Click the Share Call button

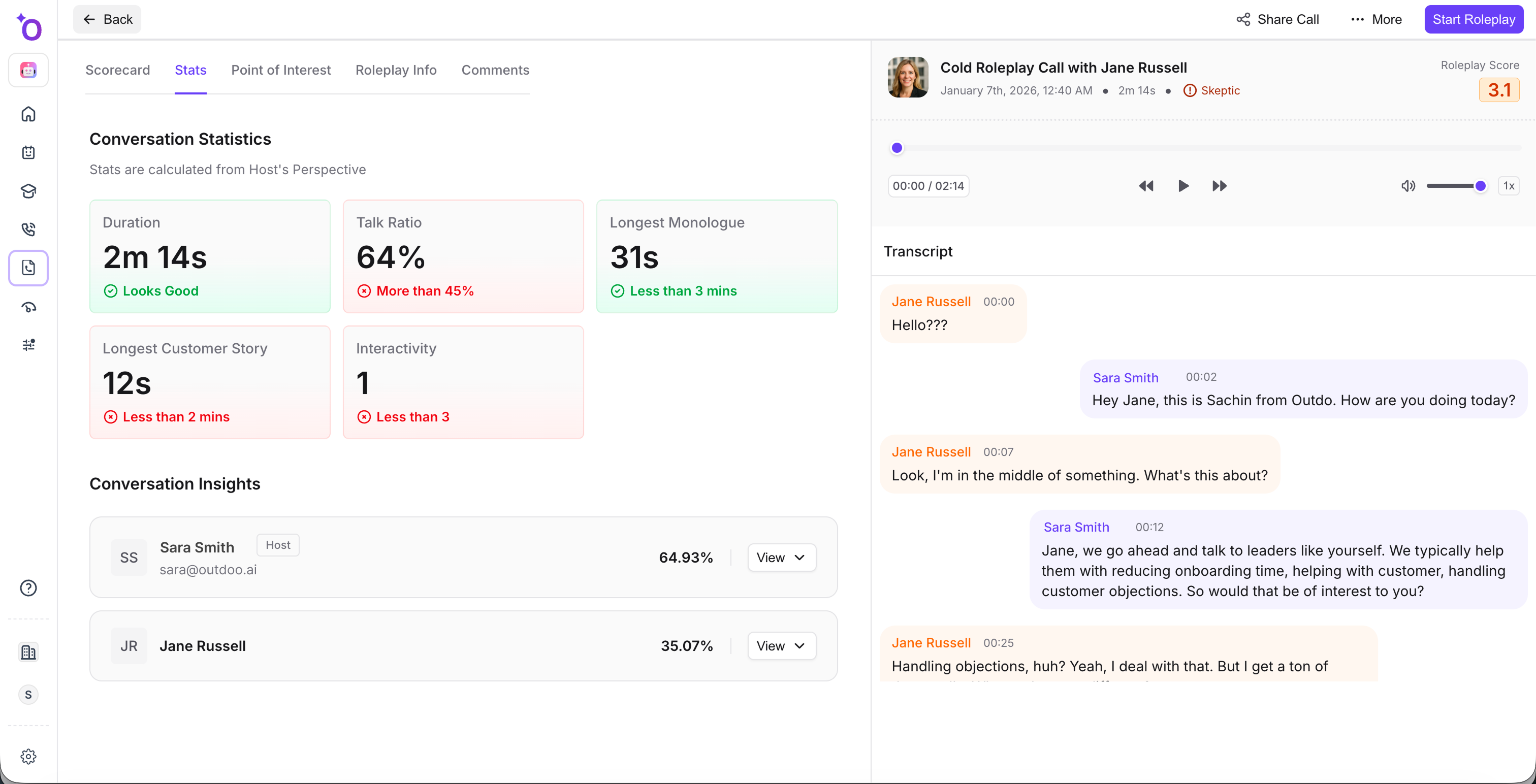point(1277,19)
